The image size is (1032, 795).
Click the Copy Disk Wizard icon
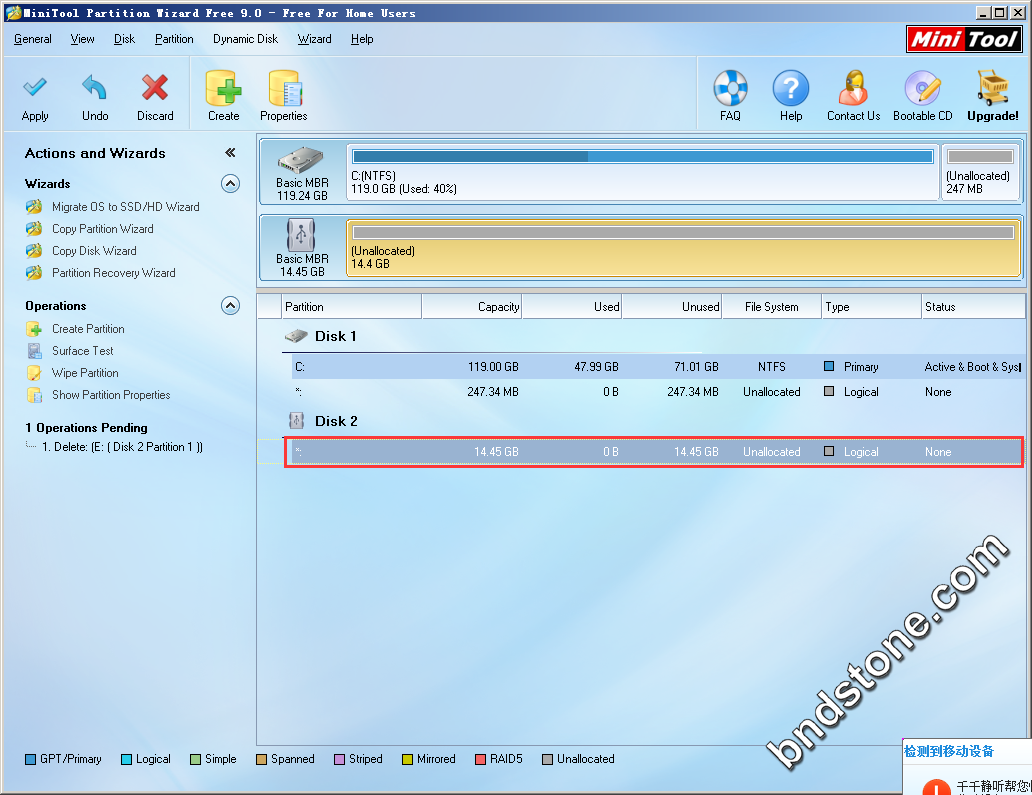tap(34, 251)
